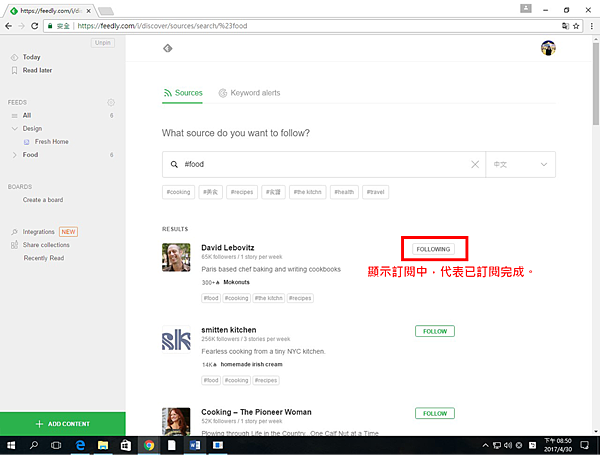Open the David Lebovitz source title
Screen dimensions: 600x458
[x=228, y=248]
